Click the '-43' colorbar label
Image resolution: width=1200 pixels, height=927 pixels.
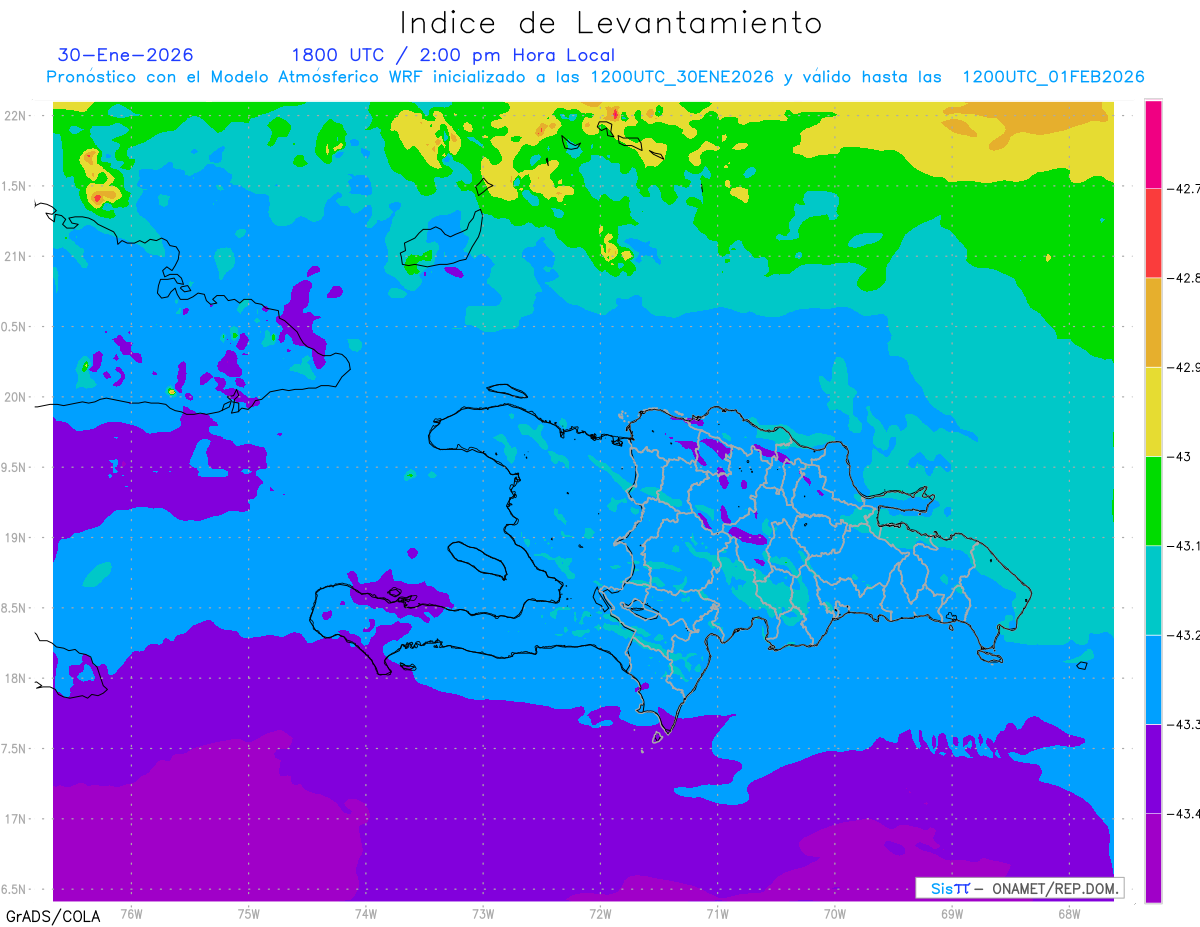click(1177, 456)
